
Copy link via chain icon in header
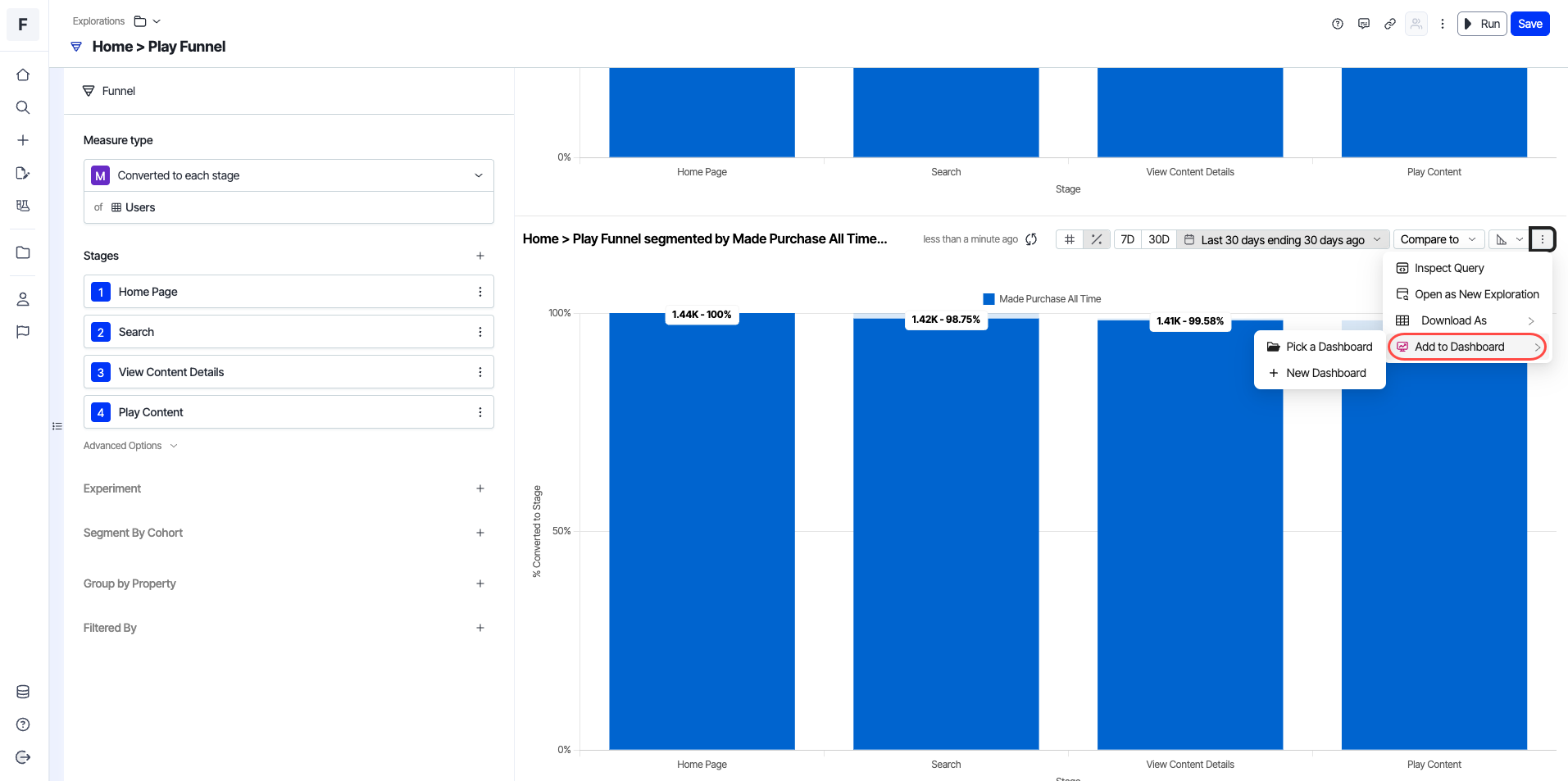[x=1390, y=24]
